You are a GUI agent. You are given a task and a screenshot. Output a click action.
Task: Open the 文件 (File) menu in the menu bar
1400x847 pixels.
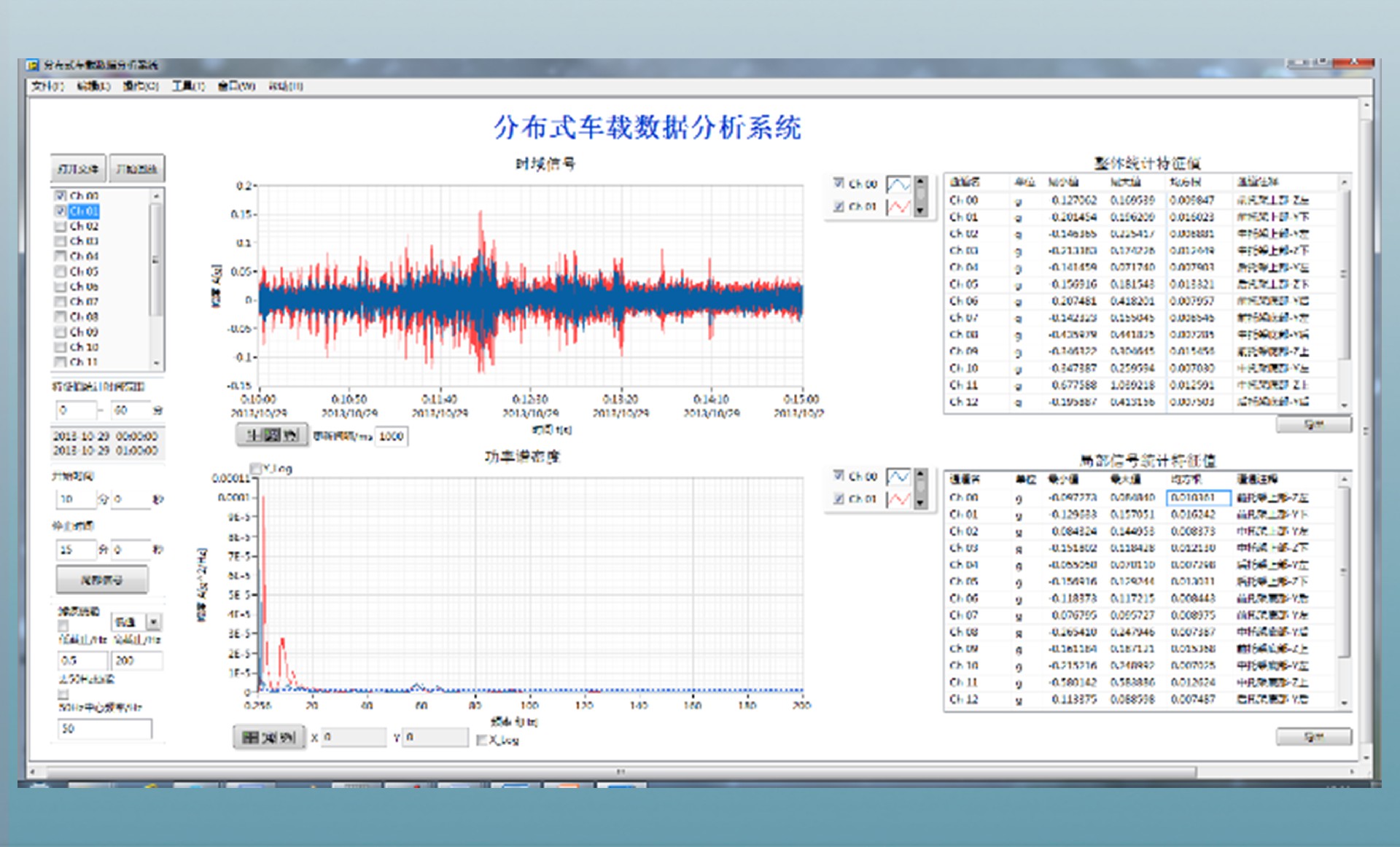point(47,86)
